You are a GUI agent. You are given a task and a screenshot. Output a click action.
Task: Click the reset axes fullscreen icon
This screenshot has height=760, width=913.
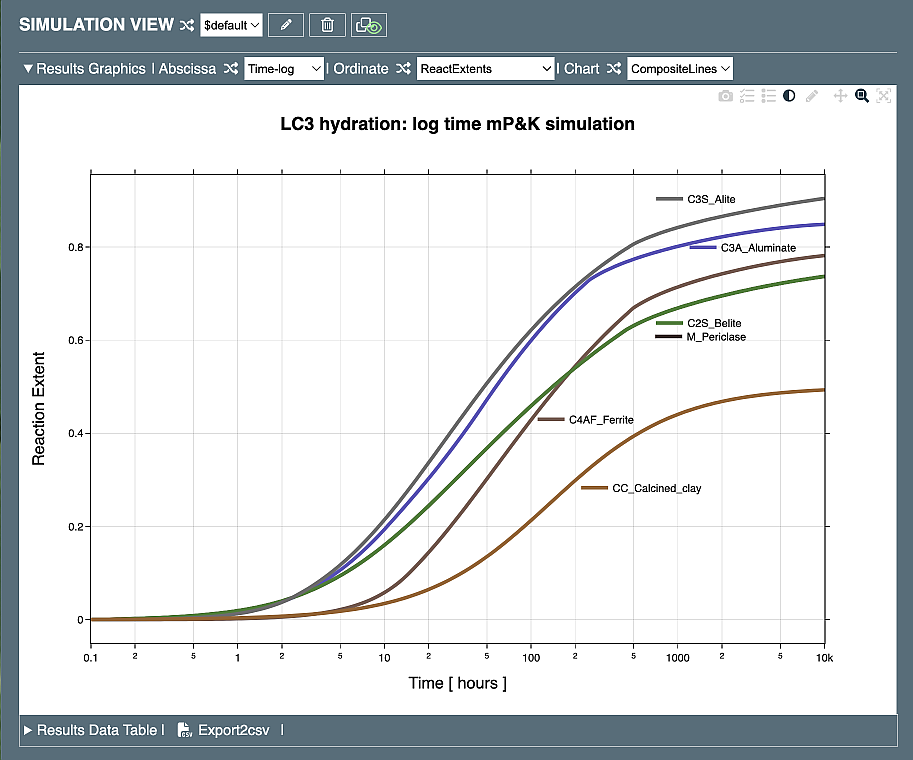pyautogui.click(x=883, y=96)
